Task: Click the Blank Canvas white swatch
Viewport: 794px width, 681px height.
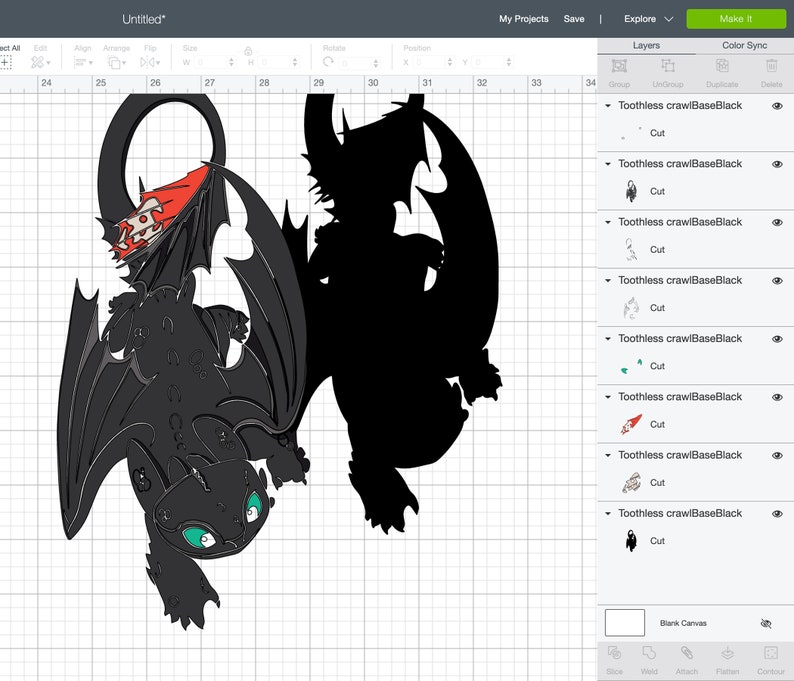Action: [x=624, y=623]
